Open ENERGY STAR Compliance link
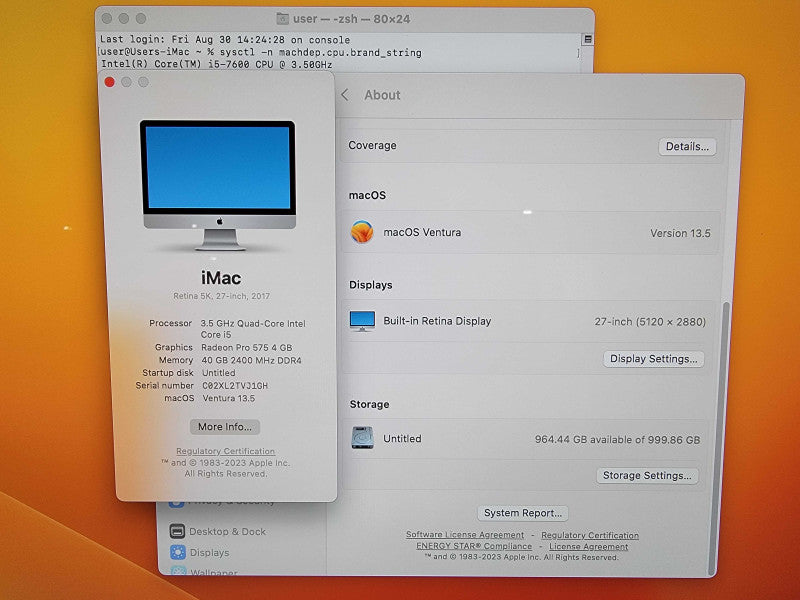Screen dimensions: 800x600 (474, 546)
